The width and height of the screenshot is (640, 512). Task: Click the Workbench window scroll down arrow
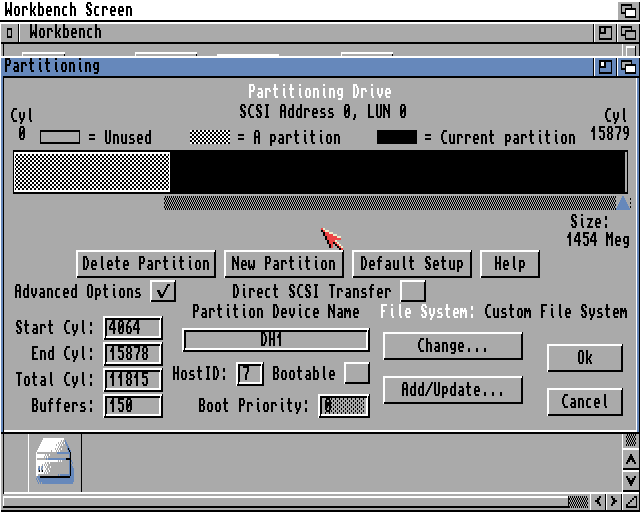(630, 482)
